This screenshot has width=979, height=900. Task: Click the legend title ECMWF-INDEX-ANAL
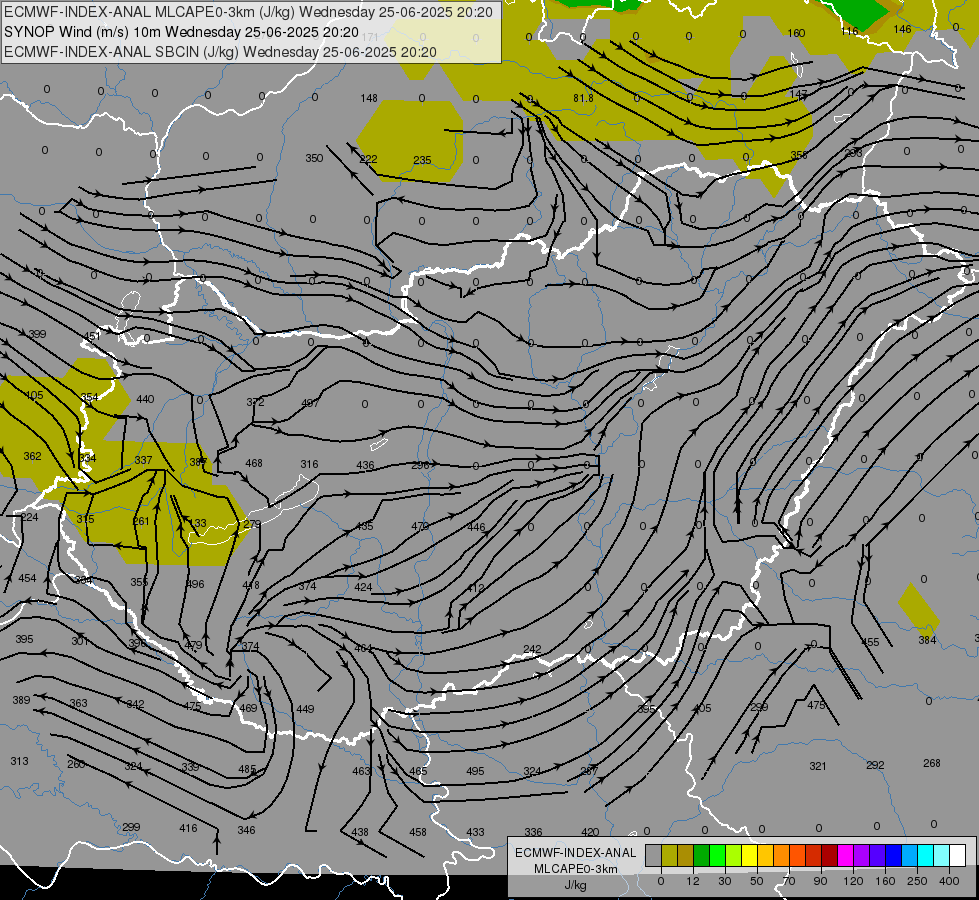(575, 853)
